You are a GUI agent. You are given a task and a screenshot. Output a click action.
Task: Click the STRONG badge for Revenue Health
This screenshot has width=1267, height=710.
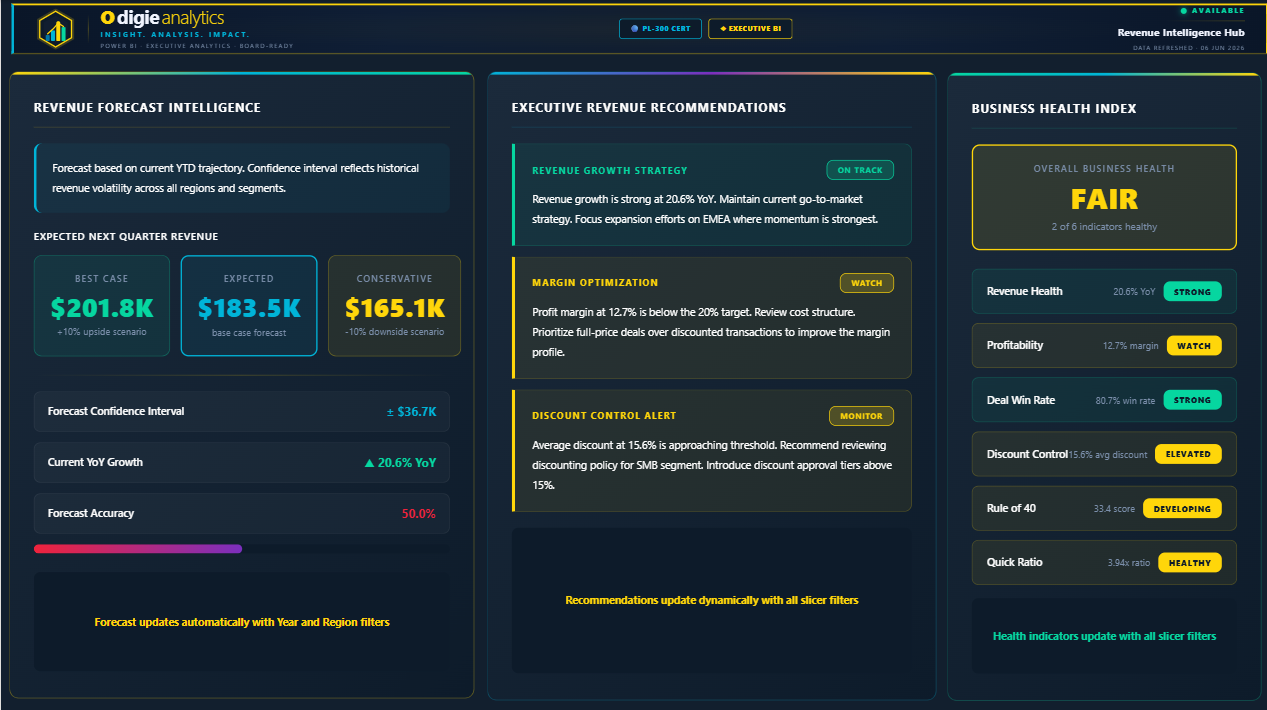tap(1192, 292)
